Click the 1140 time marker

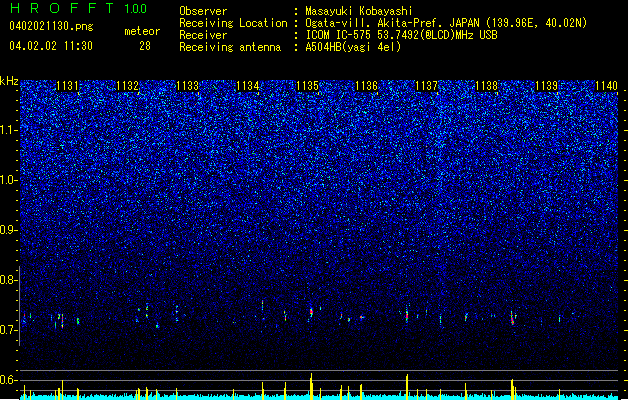pos(607,85)
